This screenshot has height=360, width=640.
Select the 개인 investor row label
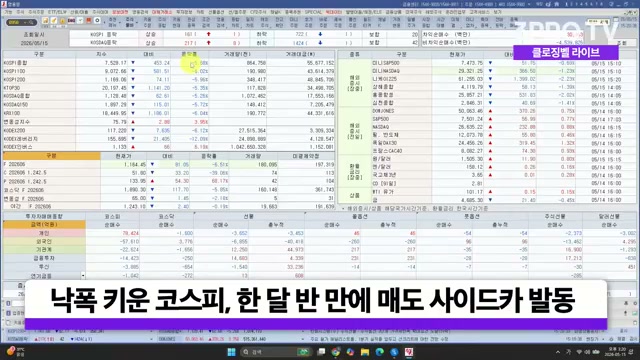pos(44,233)
